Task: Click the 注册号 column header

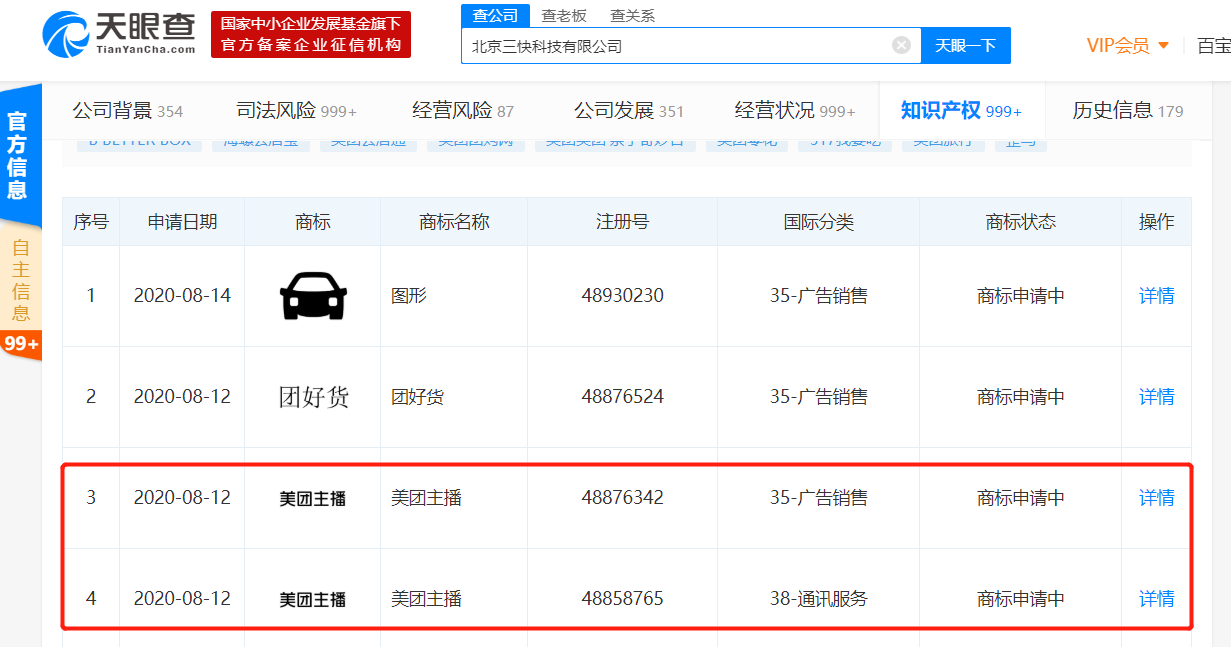Action: [x=622, y=222]
